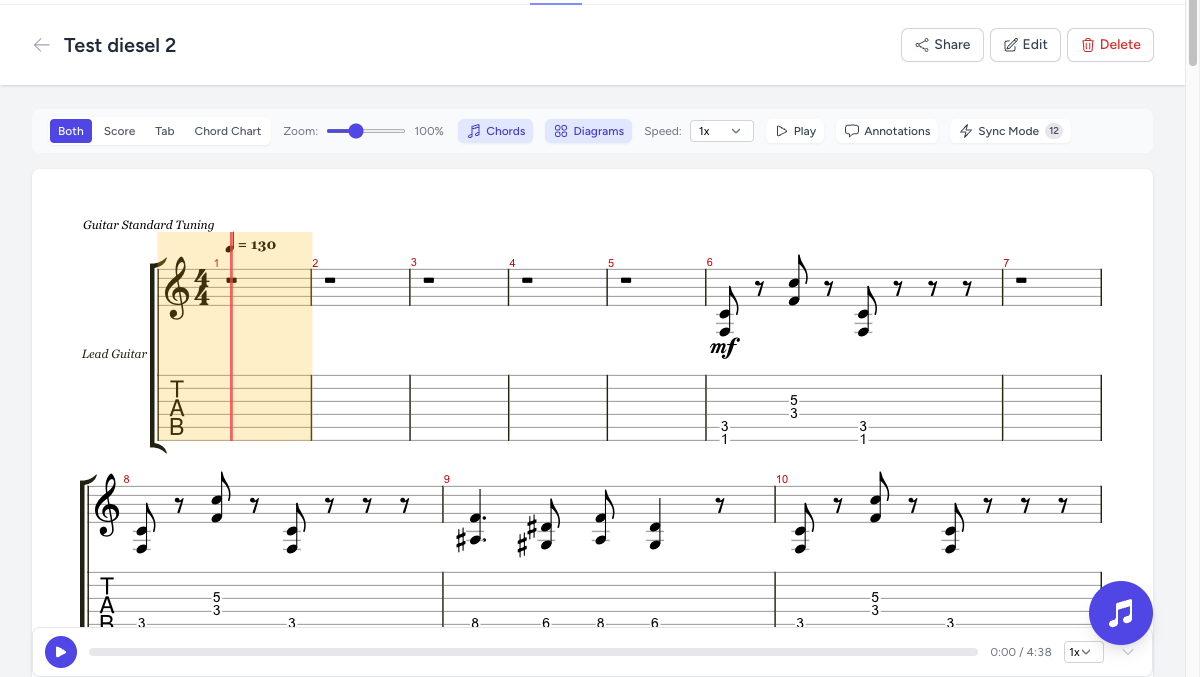Image resolution: width=1200 pixels, height=677 pixels.
Task: Click the back arrow next to Test diesel 2
Action: tap(41, 44)
